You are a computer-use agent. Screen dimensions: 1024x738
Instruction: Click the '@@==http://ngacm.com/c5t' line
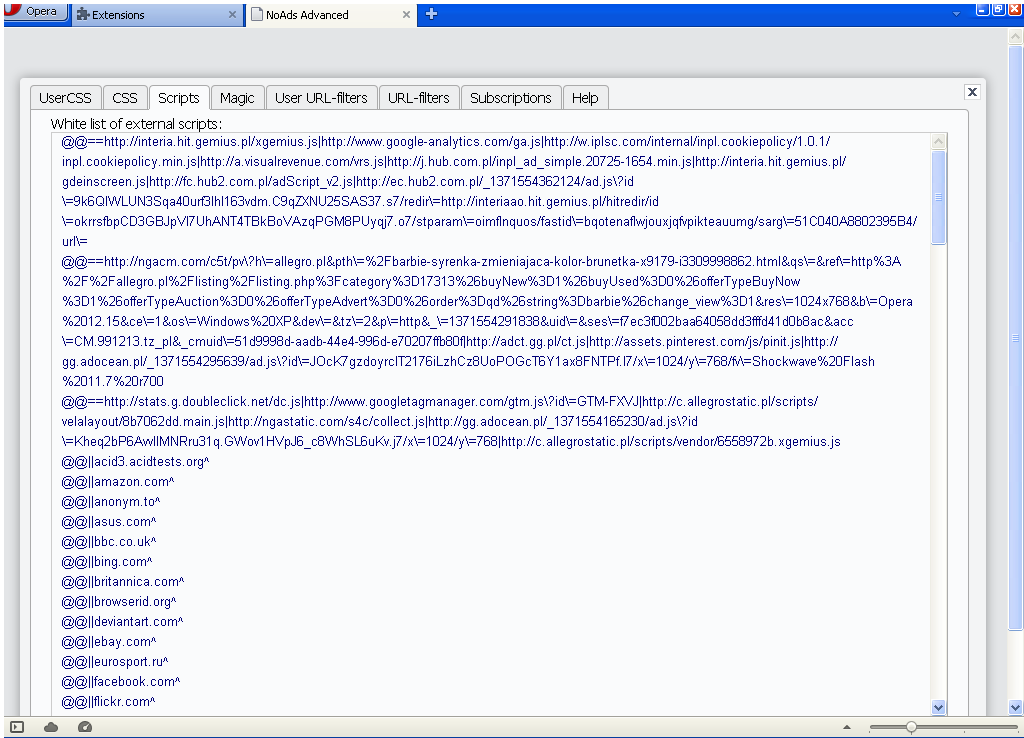point(487,321)
